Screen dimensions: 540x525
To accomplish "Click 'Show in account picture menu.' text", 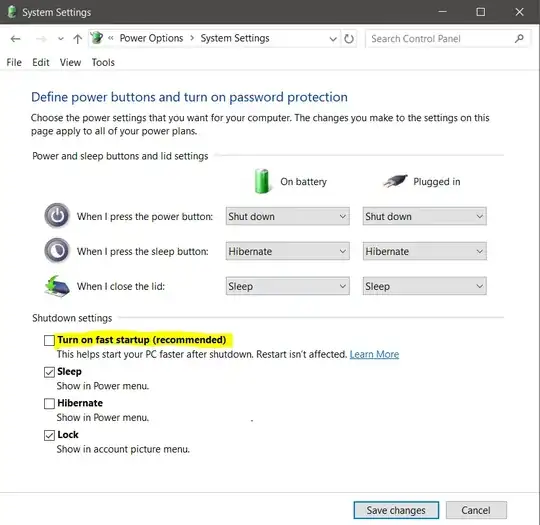I will tap(123, 449).
